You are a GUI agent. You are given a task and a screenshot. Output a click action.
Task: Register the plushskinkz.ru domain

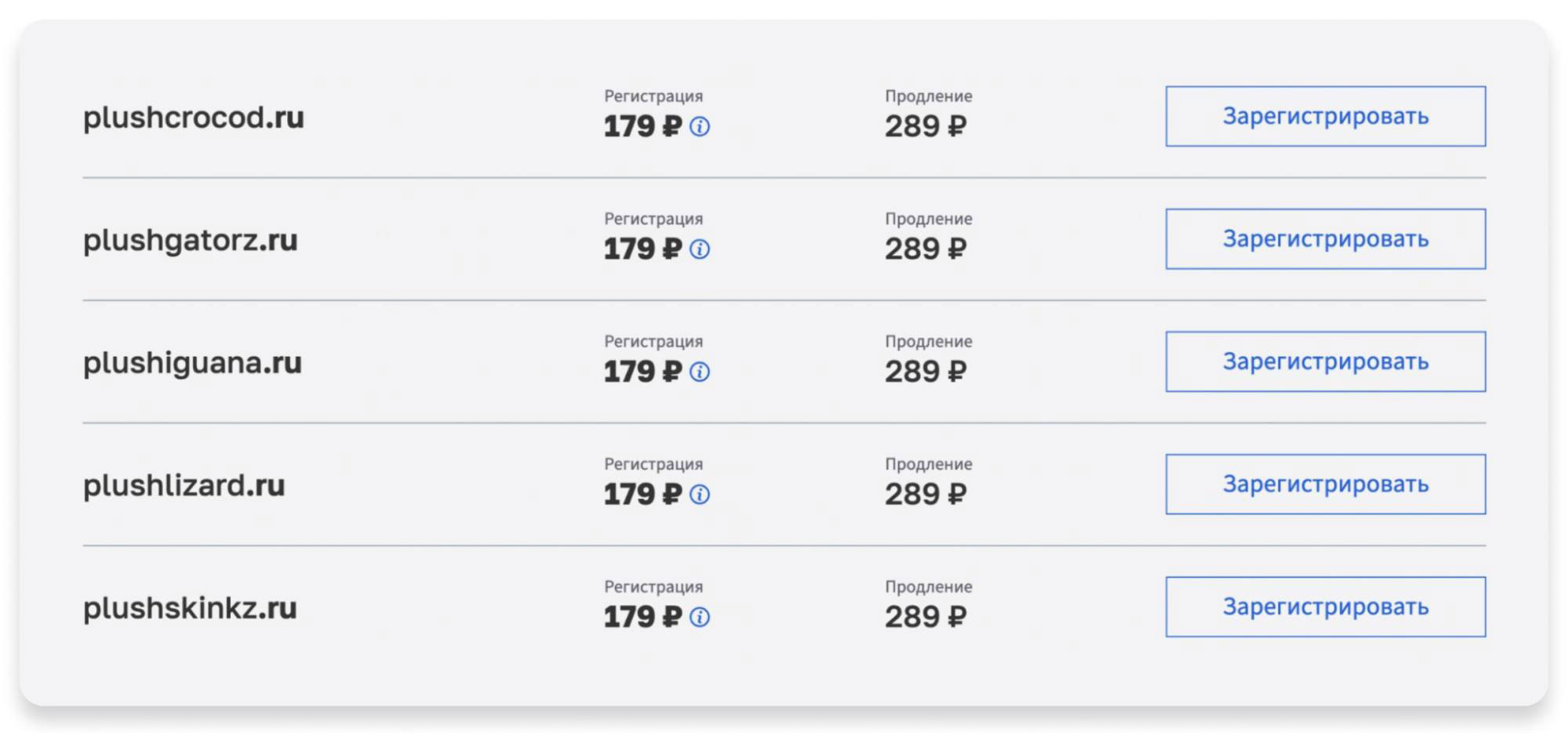pos(1326,607)
